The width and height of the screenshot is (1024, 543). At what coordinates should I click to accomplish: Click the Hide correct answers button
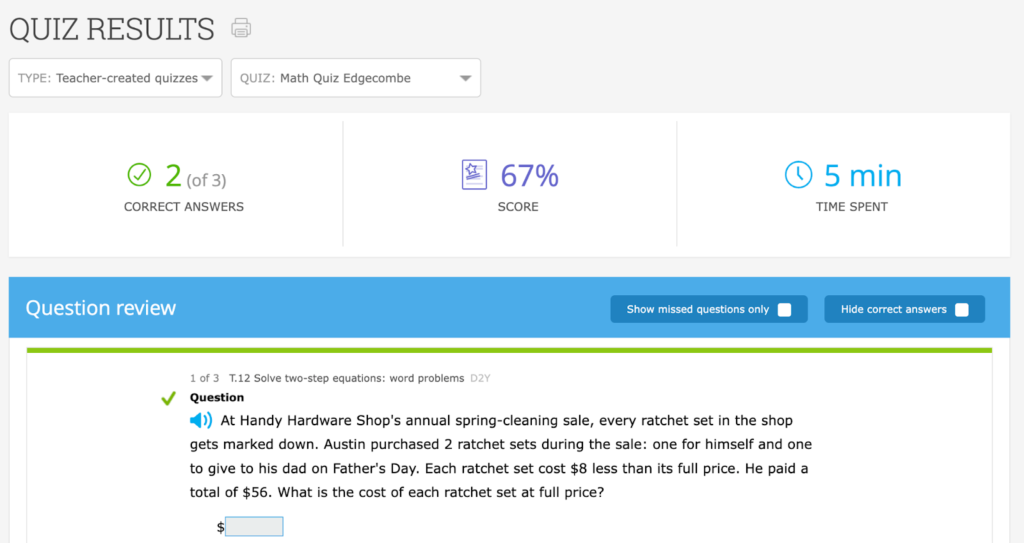tap(904, 309)
